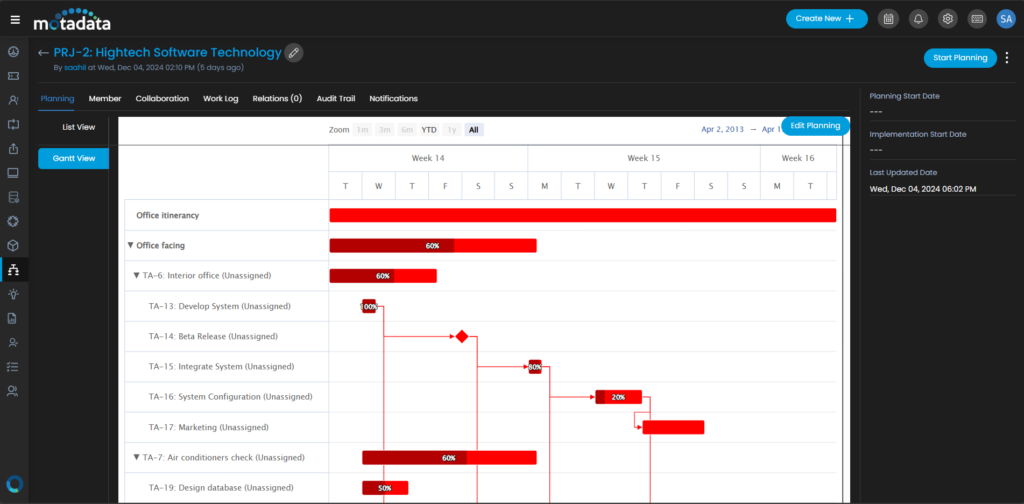This screenshot has height=504, width=1024.
Task: Click the Motadata logo
Action: (72, 20)
